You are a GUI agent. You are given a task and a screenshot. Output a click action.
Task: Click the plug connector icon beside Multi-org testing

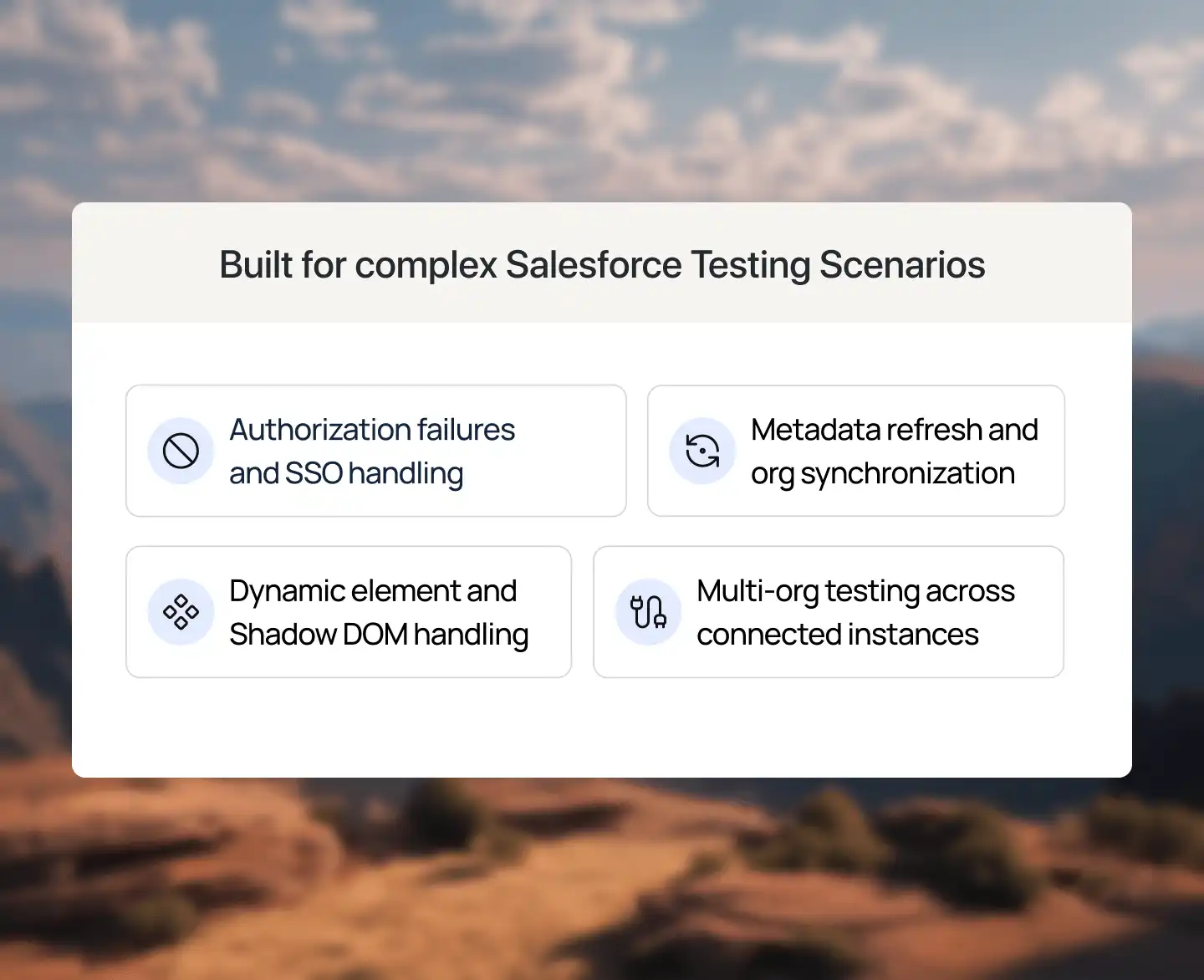click(648, 612)
